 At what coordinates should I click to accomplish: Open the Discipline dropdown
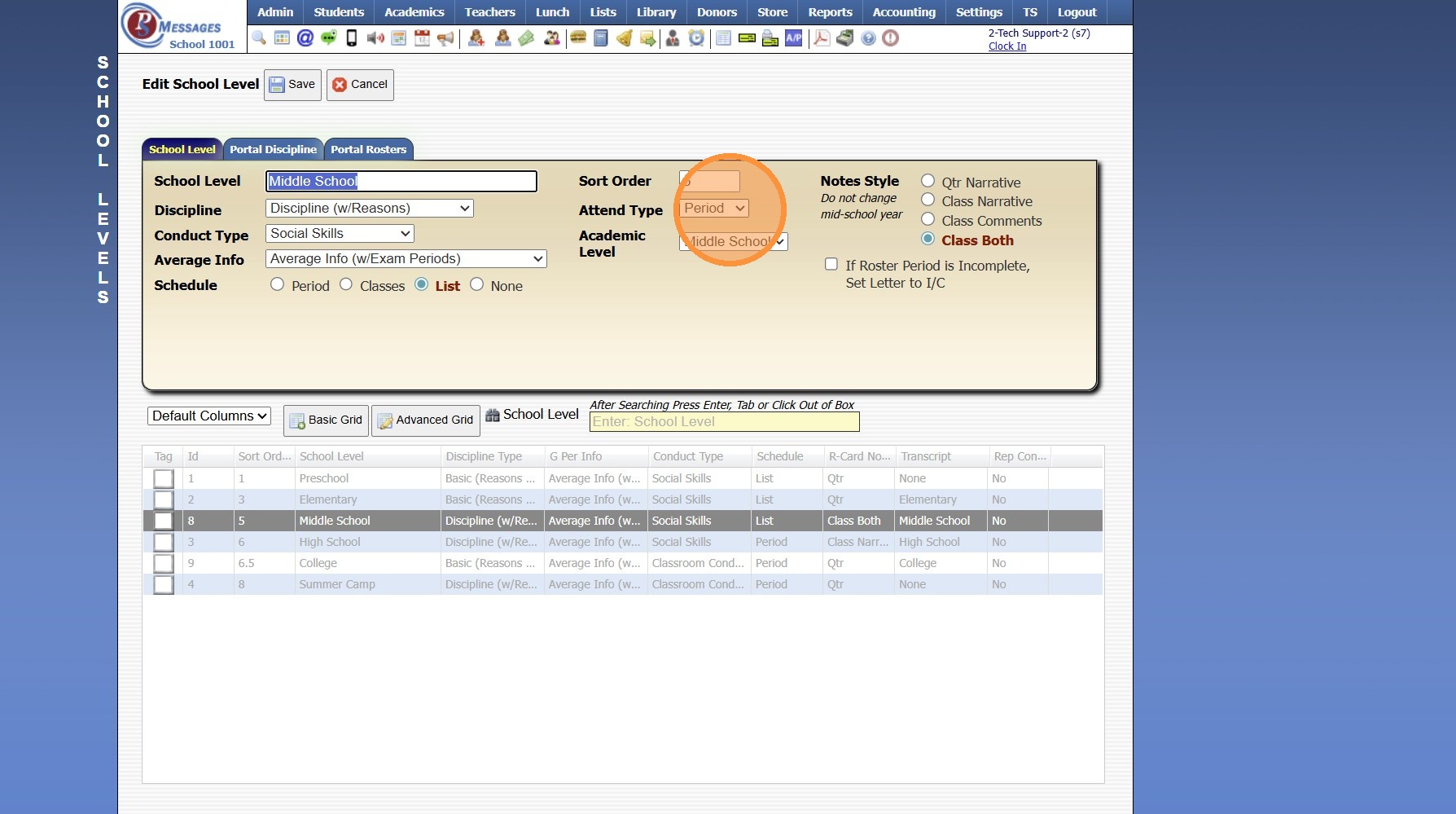point(370,209)
